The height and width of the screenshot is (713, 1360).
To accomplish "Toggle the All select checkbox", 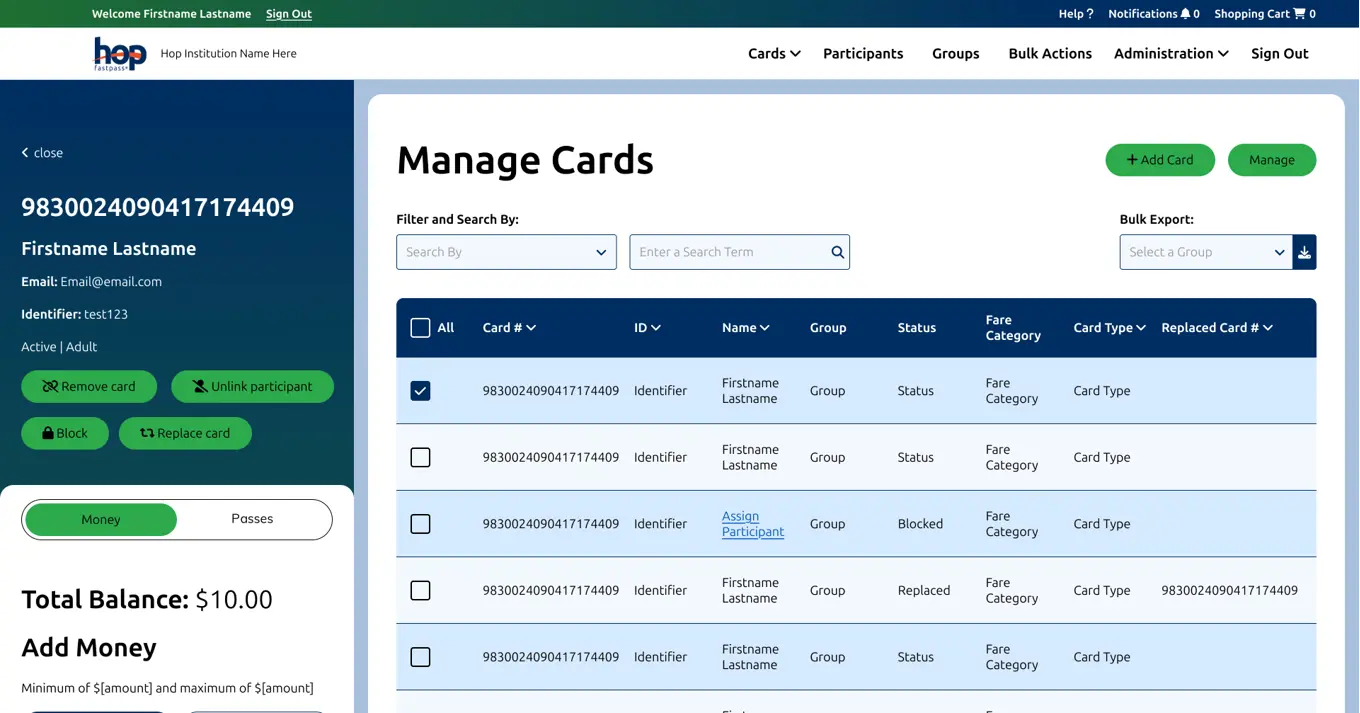I will (x=420, y=328).
